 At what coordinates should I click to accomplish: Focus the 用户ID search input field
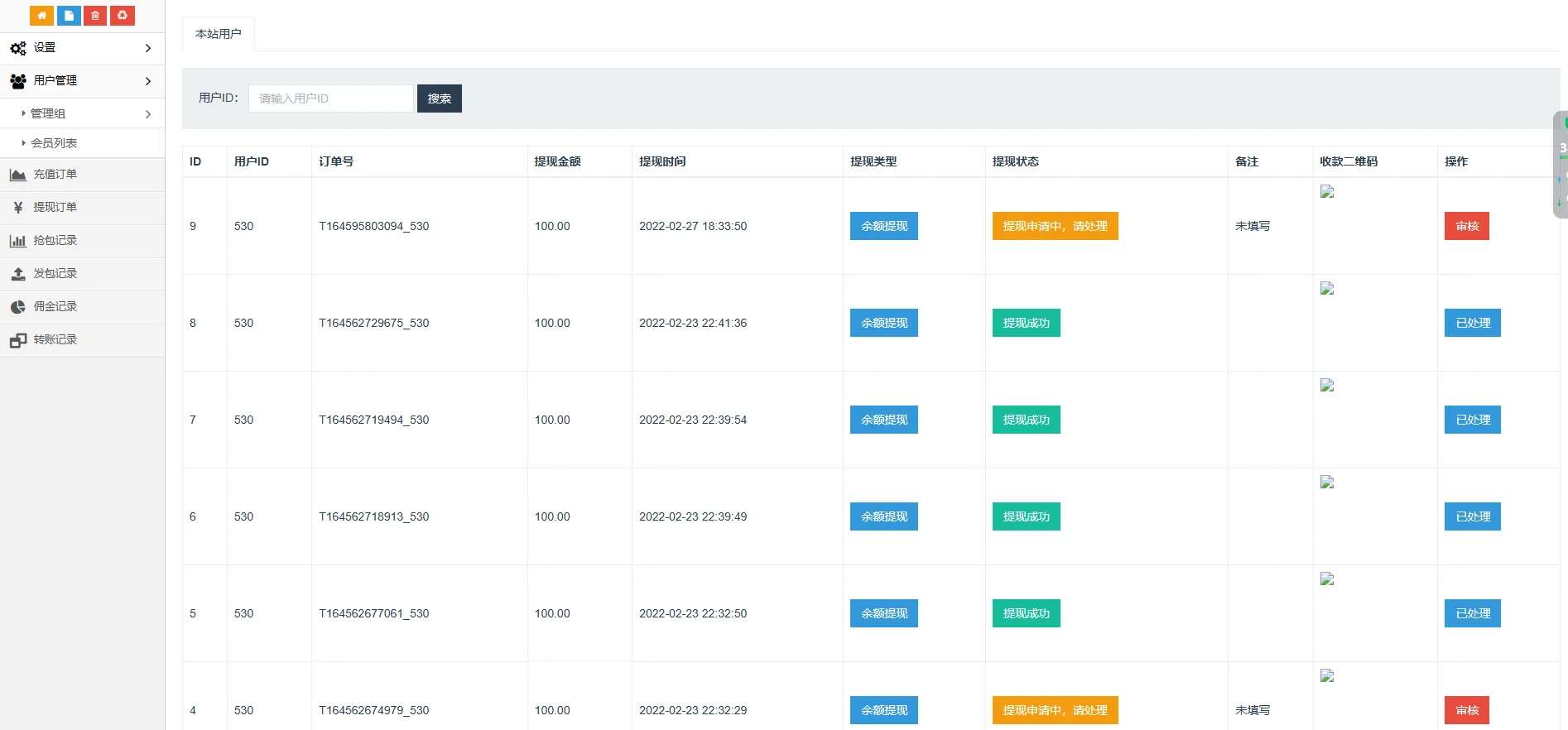pyautogui.click(x=330, y=98)
